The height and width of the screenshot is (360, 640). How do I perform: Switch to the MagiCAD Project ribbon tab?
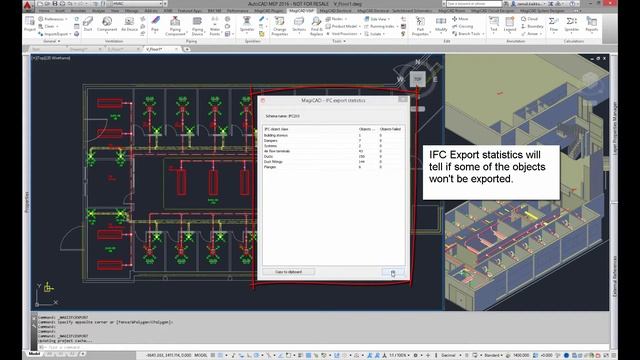[x=269, y=11]
